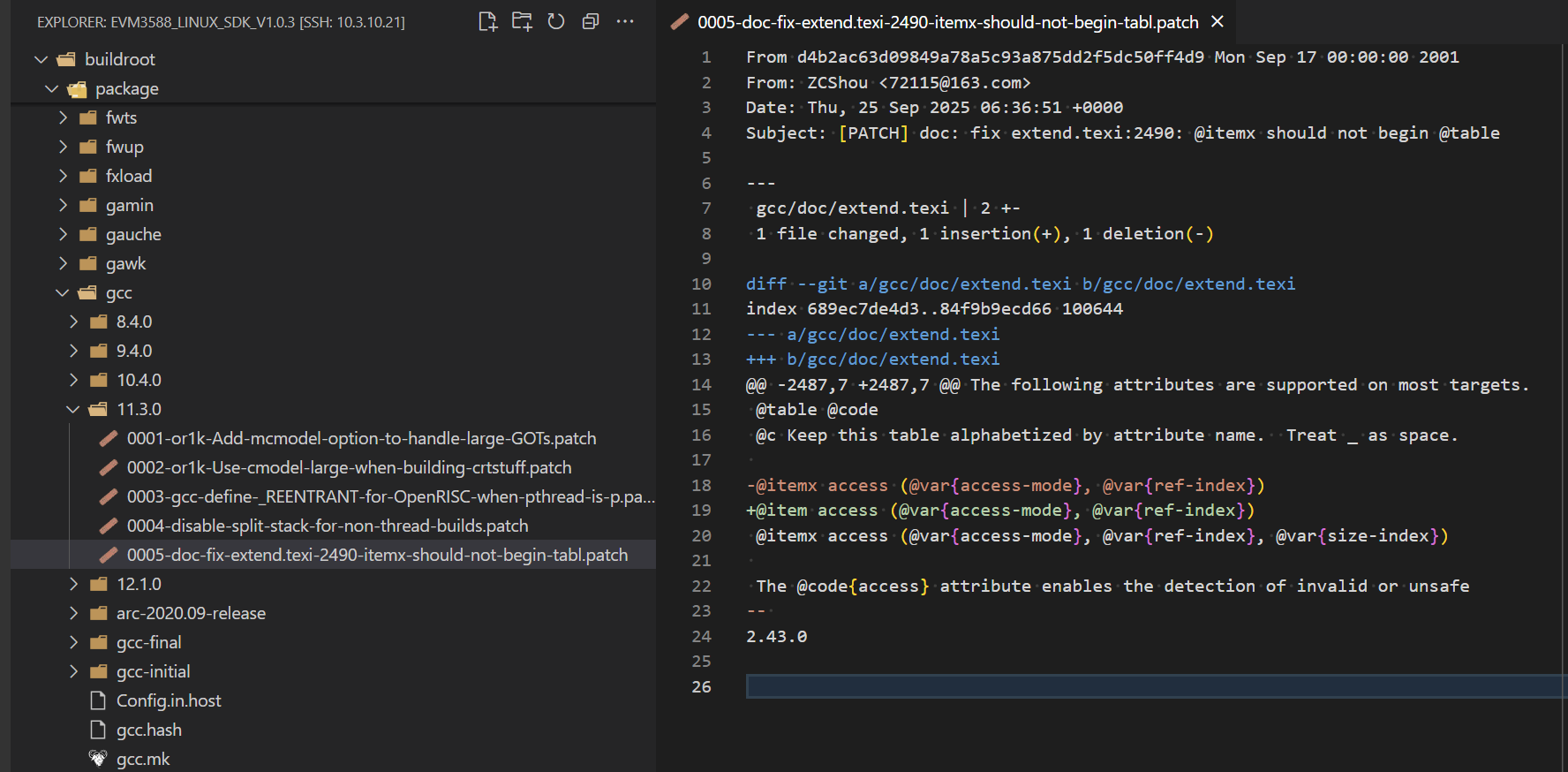Collapse the buildroot folder
Screen dimensions: 1568x772
(x=41, y=59)
